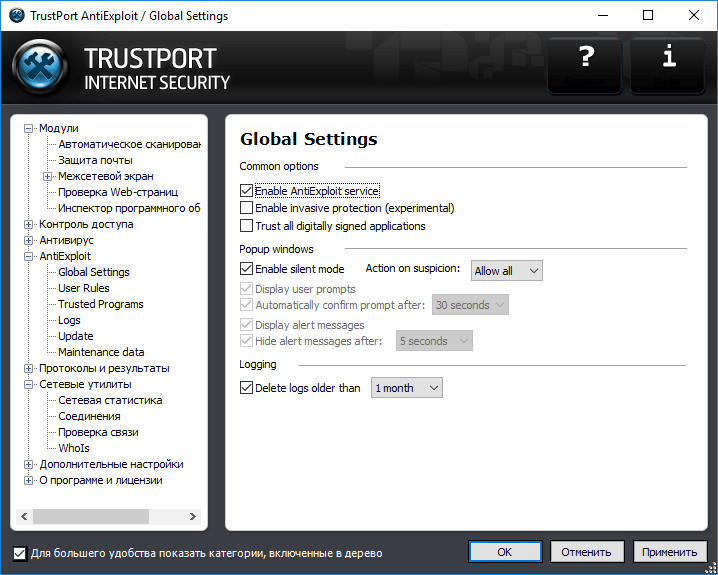Select Соединения tree item
718x575 pixels.
point(89,416)
